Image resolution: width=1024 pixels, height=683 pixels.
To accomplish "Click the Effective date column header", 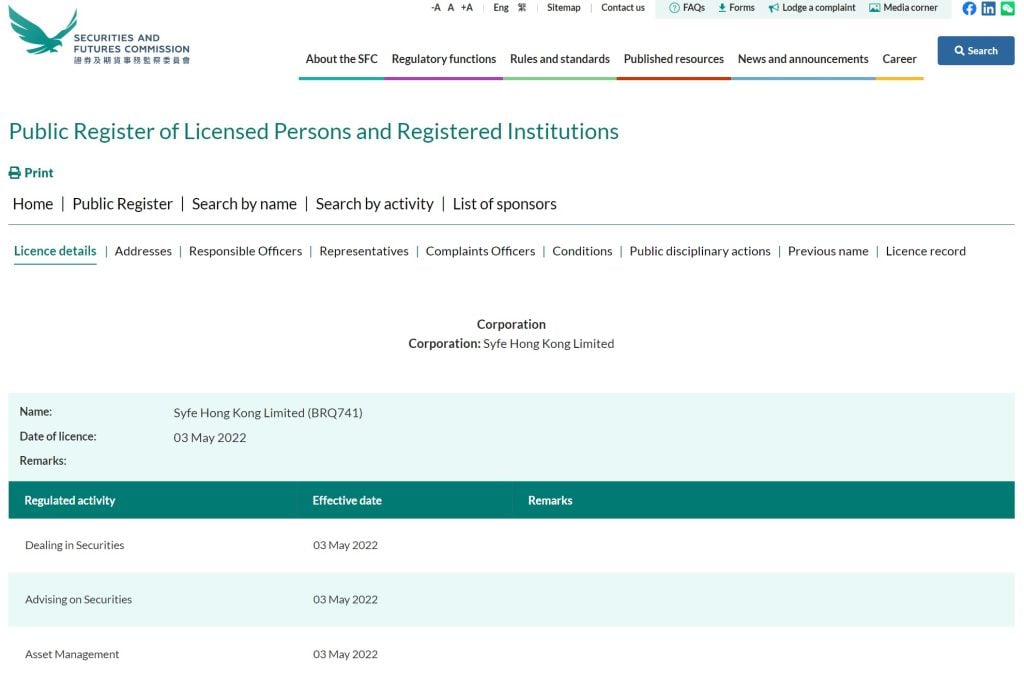I will (x=347, y=500).
